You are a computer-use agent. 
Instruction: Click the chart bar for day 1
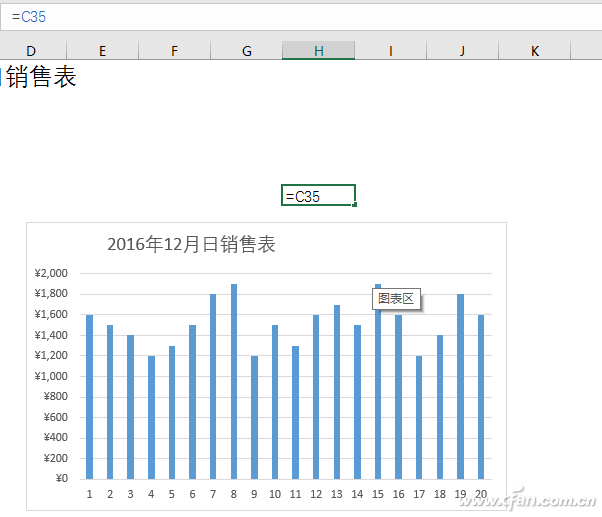(89, 396)
